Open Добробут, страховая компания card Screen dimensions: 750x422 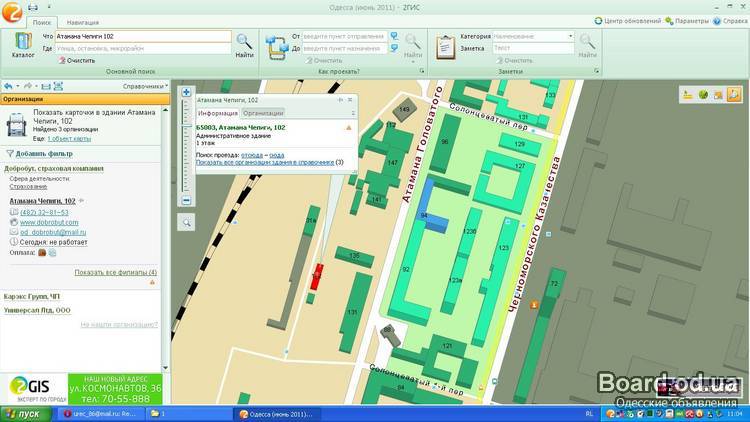click(x=54, y=168)
